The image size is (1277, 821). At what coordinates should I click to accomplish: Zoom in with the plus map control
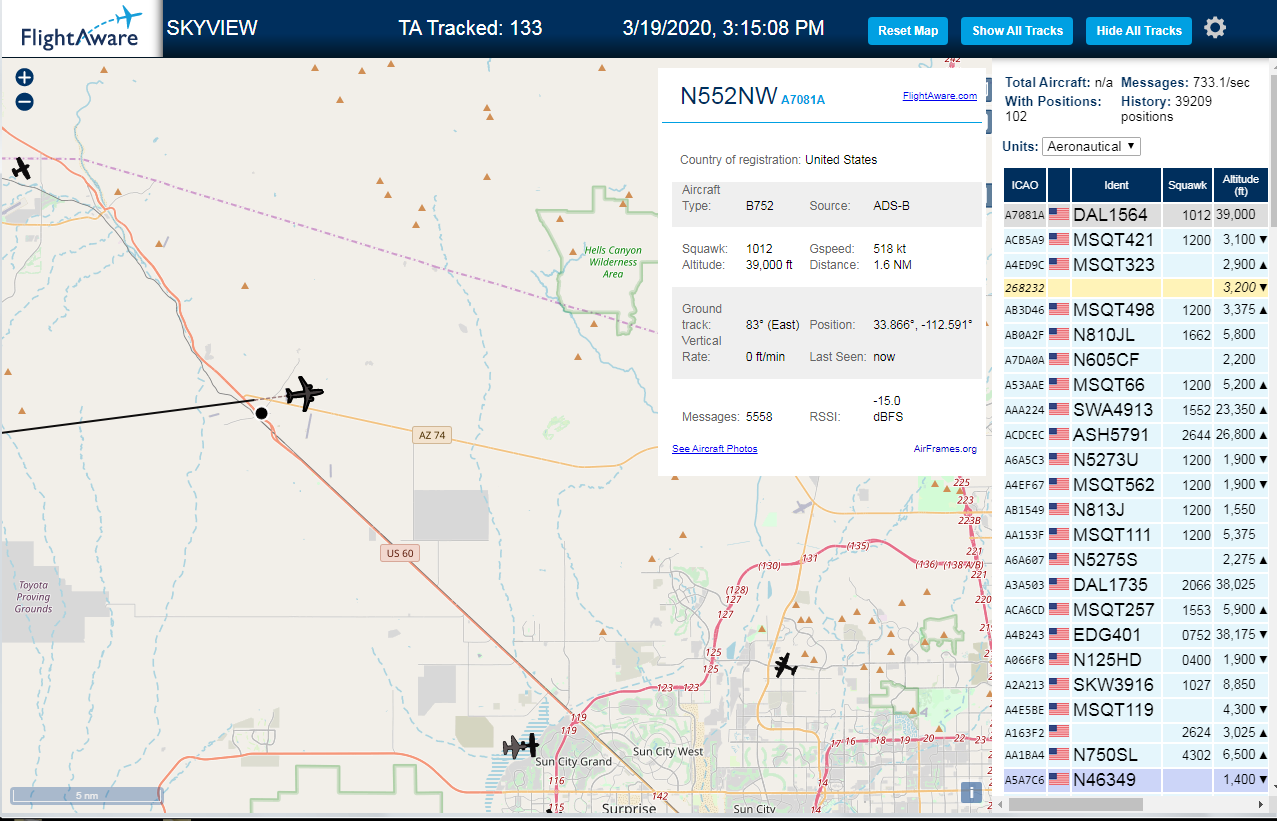coord(25,78)
